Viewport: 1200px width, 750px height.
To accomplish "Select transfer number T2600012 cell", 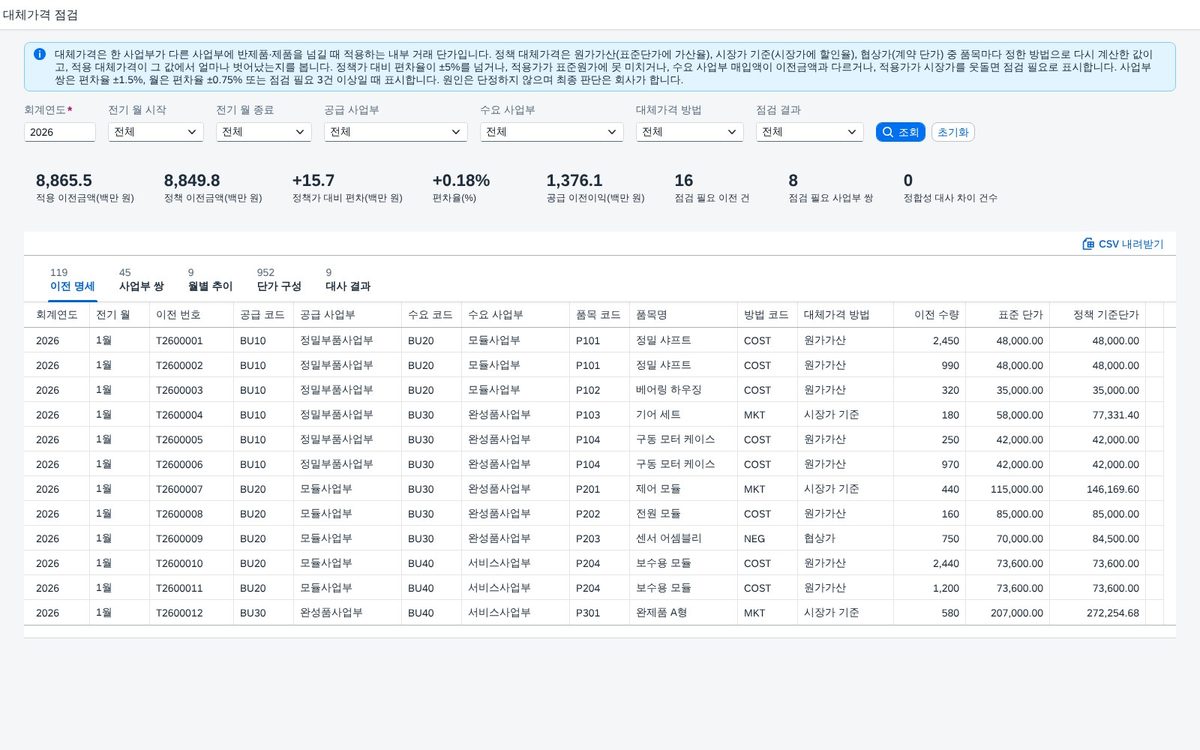I will pyautogui.click(x=191, y=613).
